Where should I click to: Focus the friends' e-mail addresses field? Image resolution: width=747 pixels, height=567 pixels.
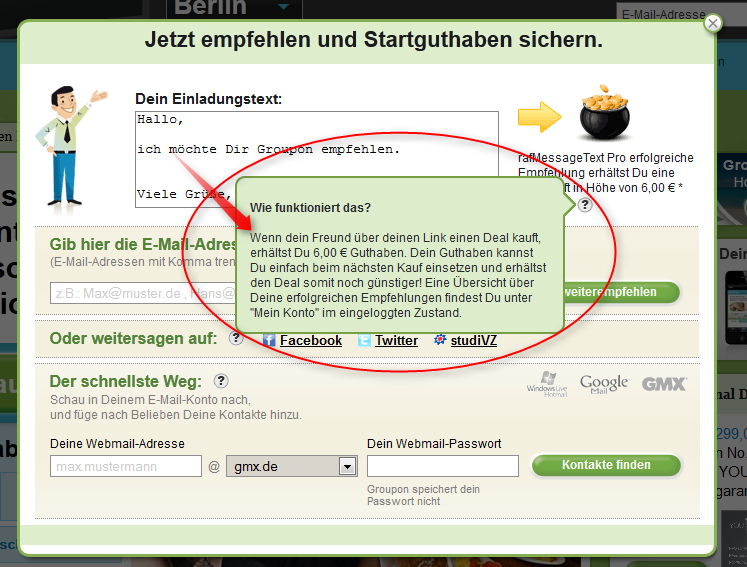click(x=143, y=293)
